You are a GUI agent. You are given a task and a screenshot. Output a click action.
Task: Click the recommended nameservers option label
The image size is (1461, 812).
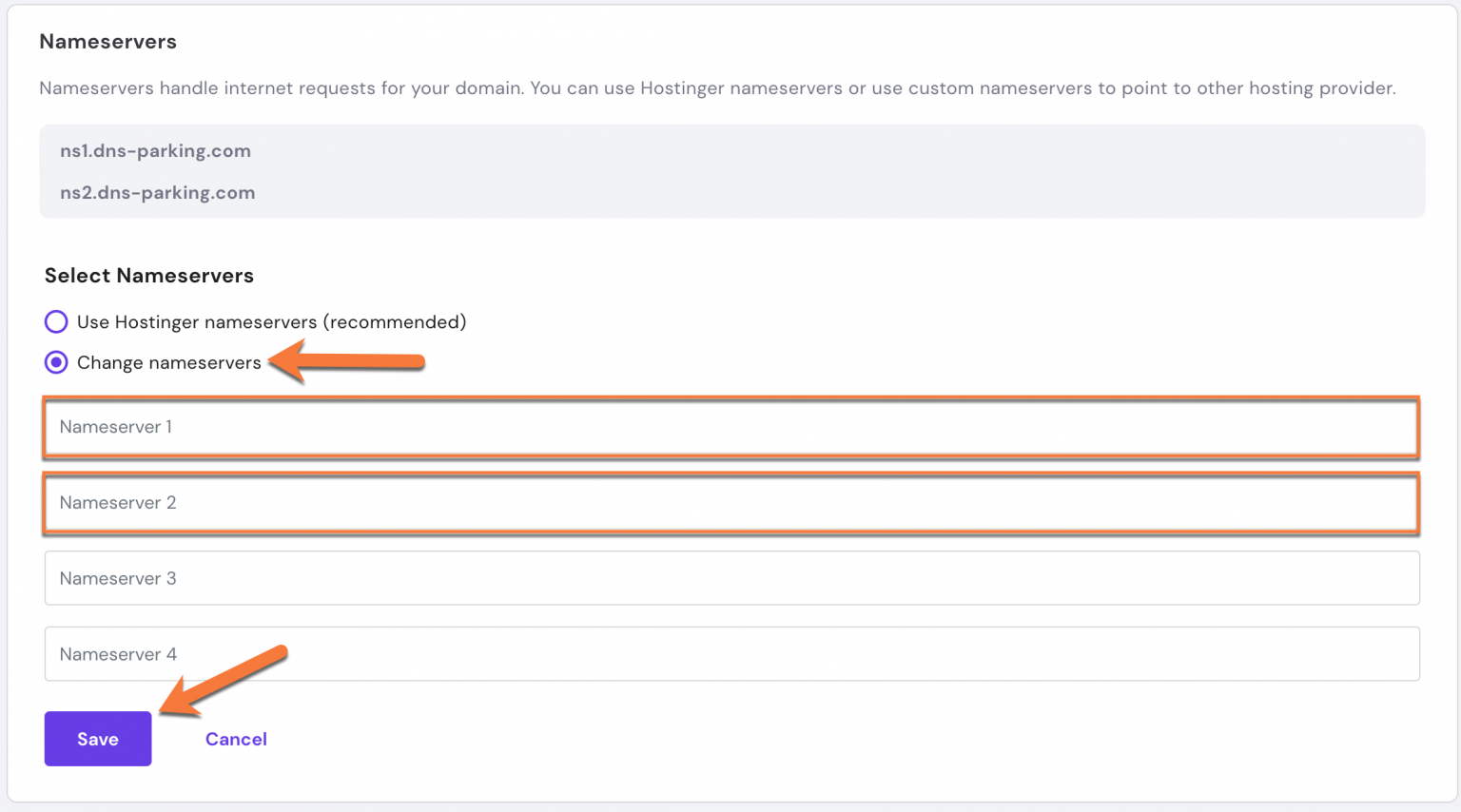270,321
